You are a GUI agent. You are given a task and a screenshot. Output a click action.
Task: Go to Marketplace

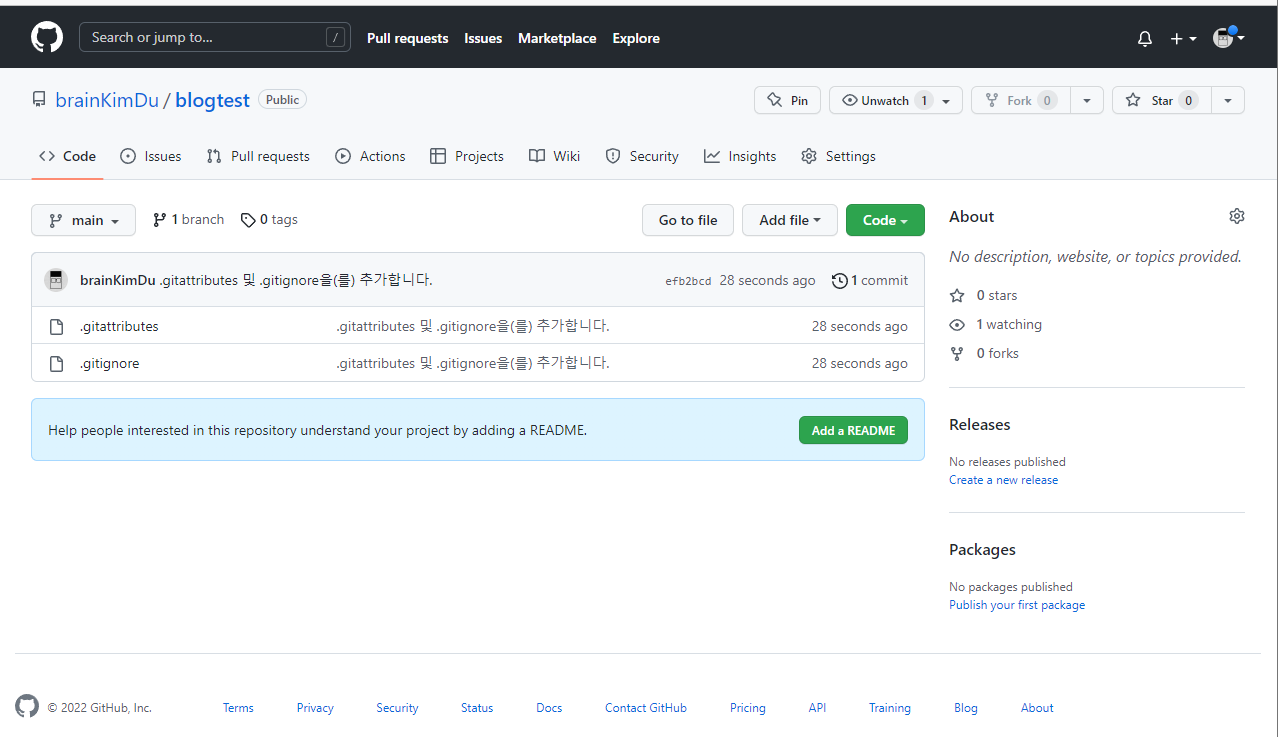click(557, 38)
